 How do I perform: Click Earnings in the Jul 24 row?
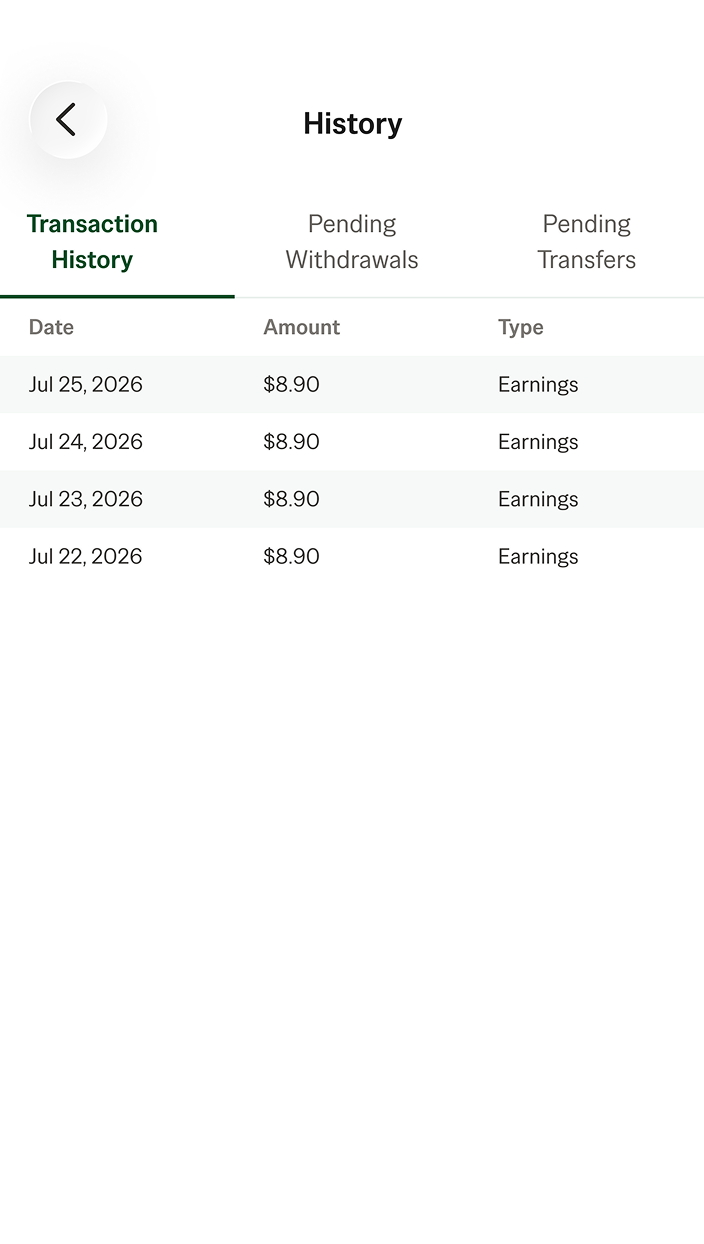[538, 442]
